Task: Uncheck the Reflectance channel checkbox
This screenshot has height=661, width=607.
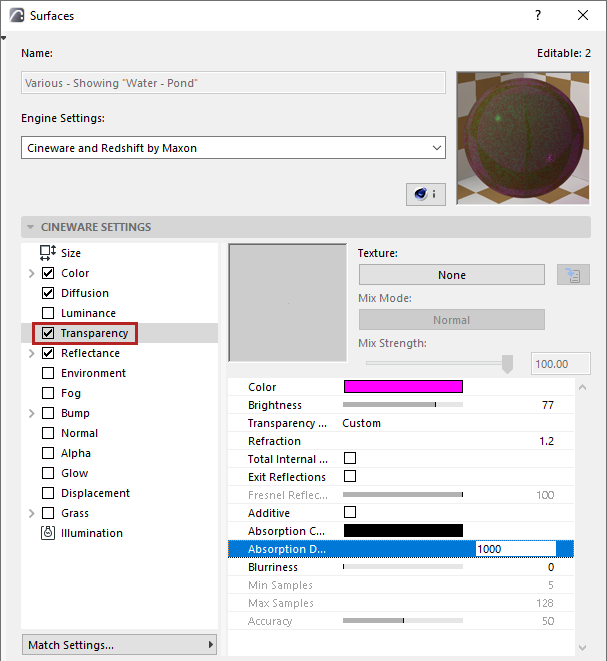Action: (48, 353)
